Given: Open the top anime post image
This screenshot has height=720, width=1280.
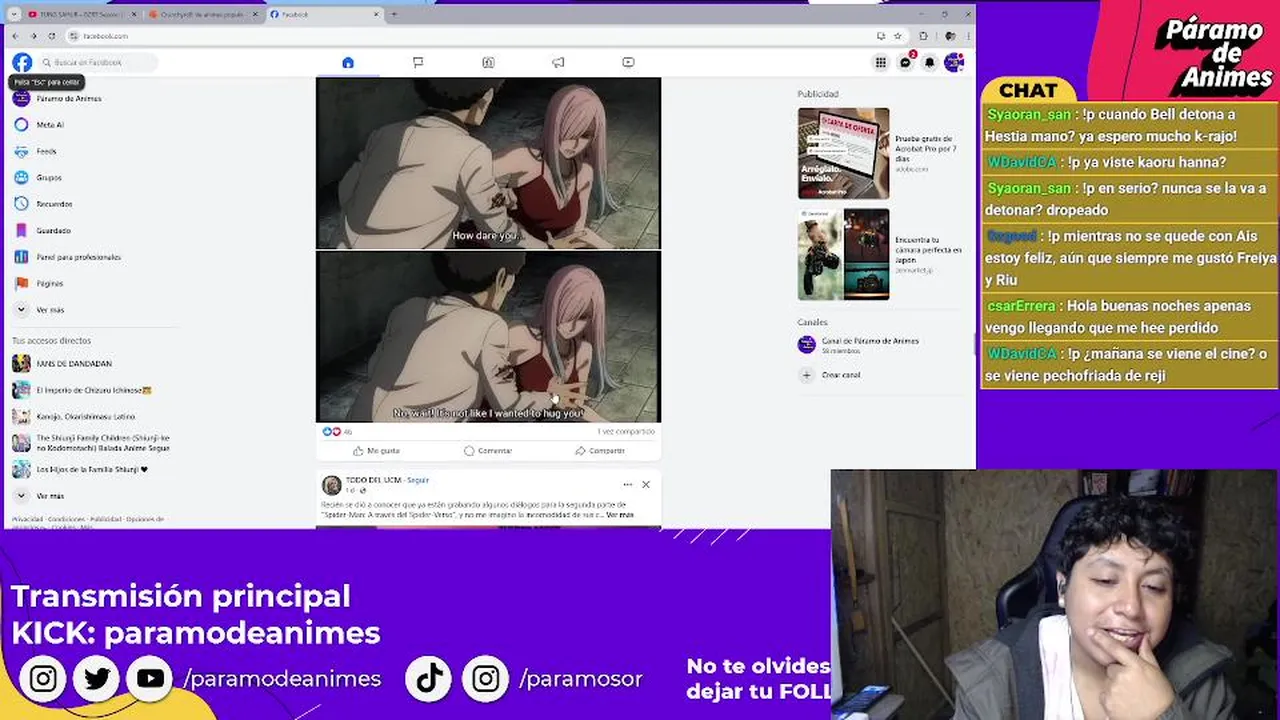Looking at the screenshot, I should tap(488, 163).
